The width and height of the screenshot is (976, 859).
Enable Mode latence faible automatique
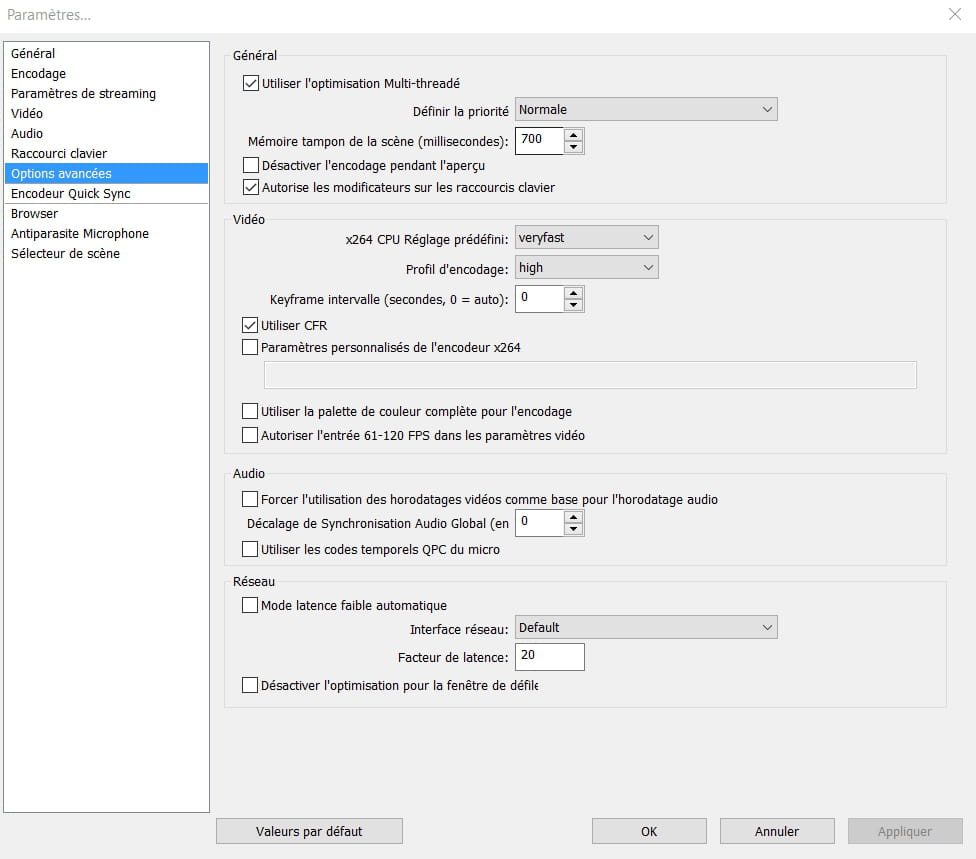point(250,605)
